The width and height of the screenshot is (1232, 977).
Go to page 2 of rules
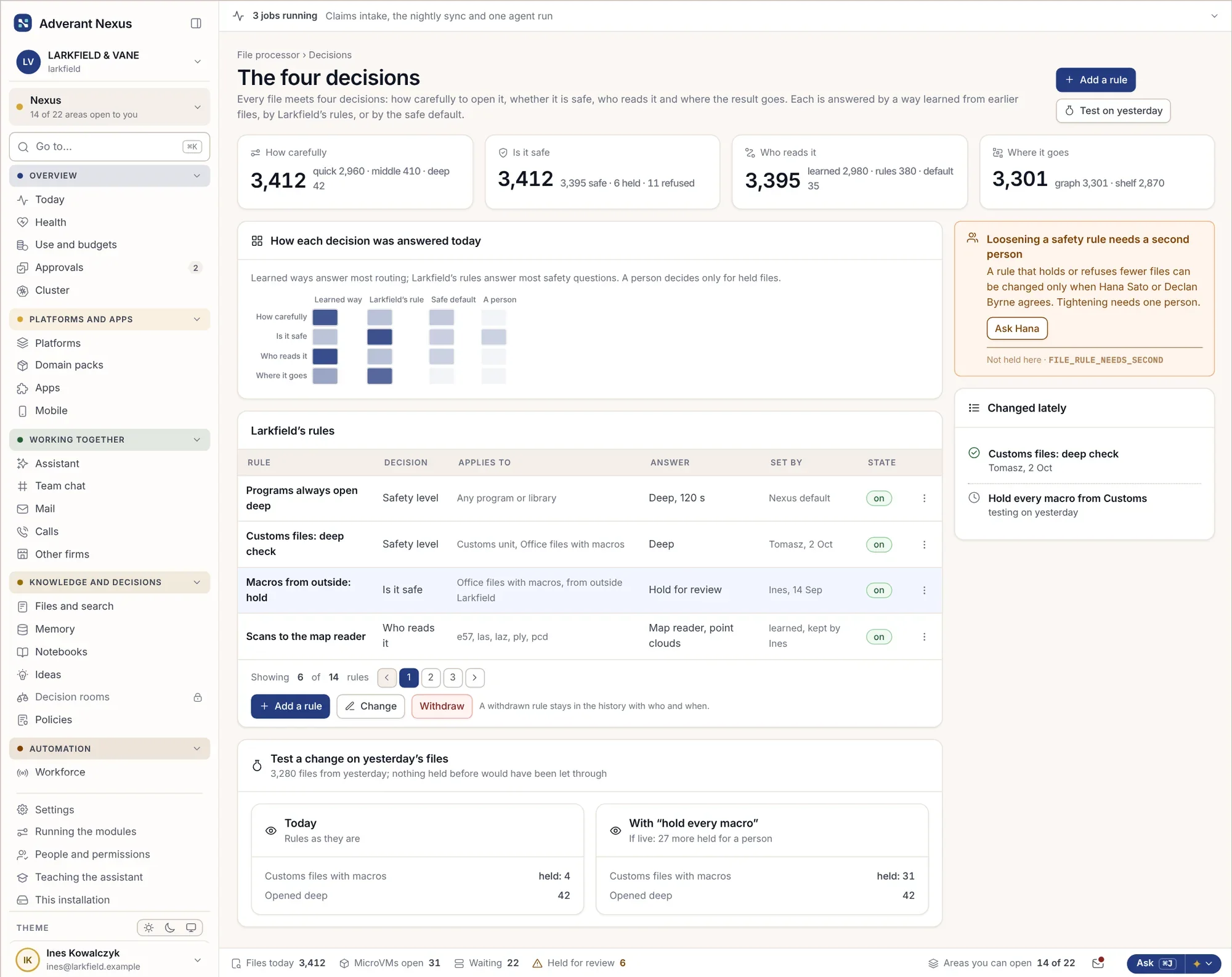point(431,678)
